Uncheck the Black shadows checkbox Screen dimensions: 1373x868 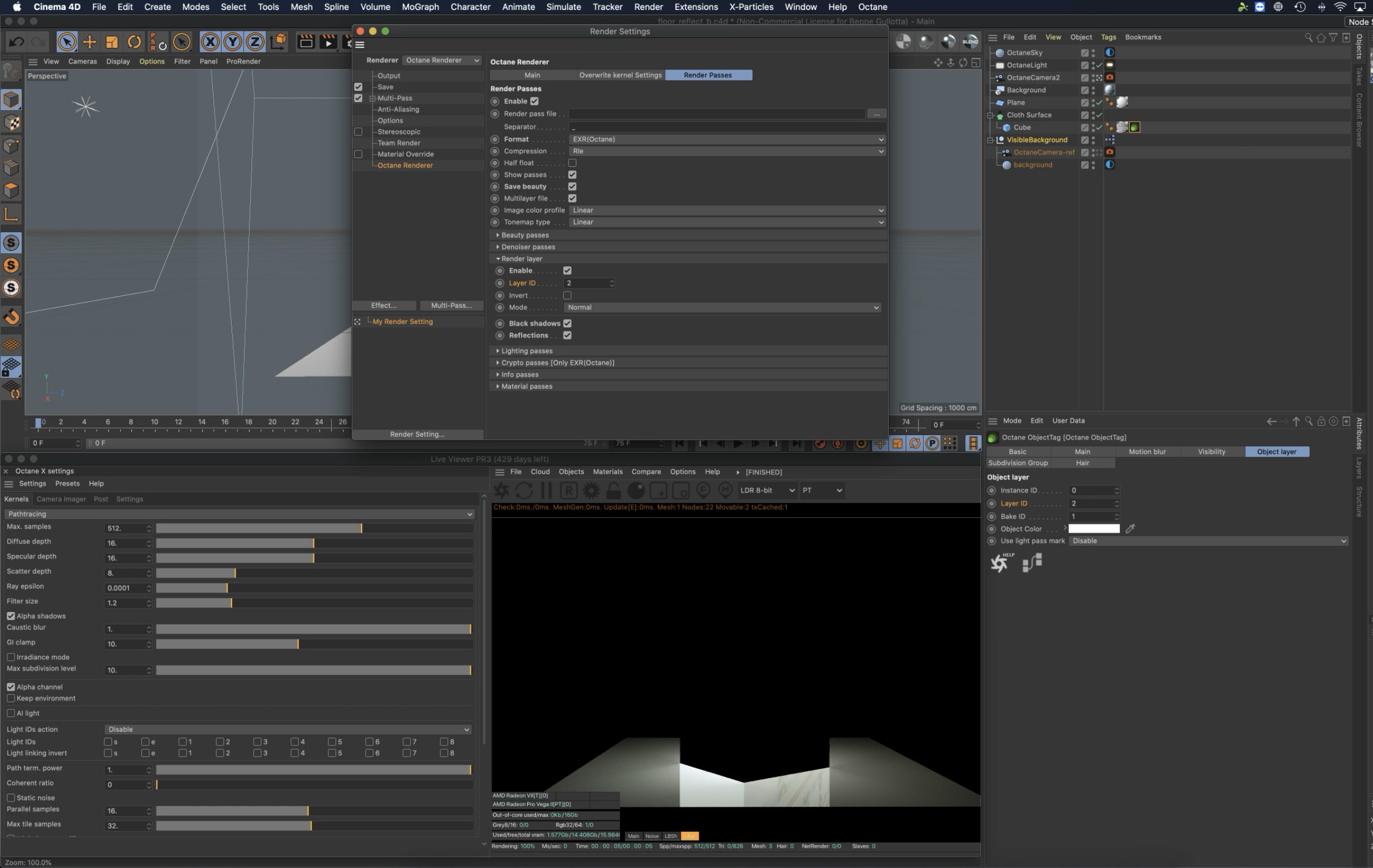coord(567,323)
